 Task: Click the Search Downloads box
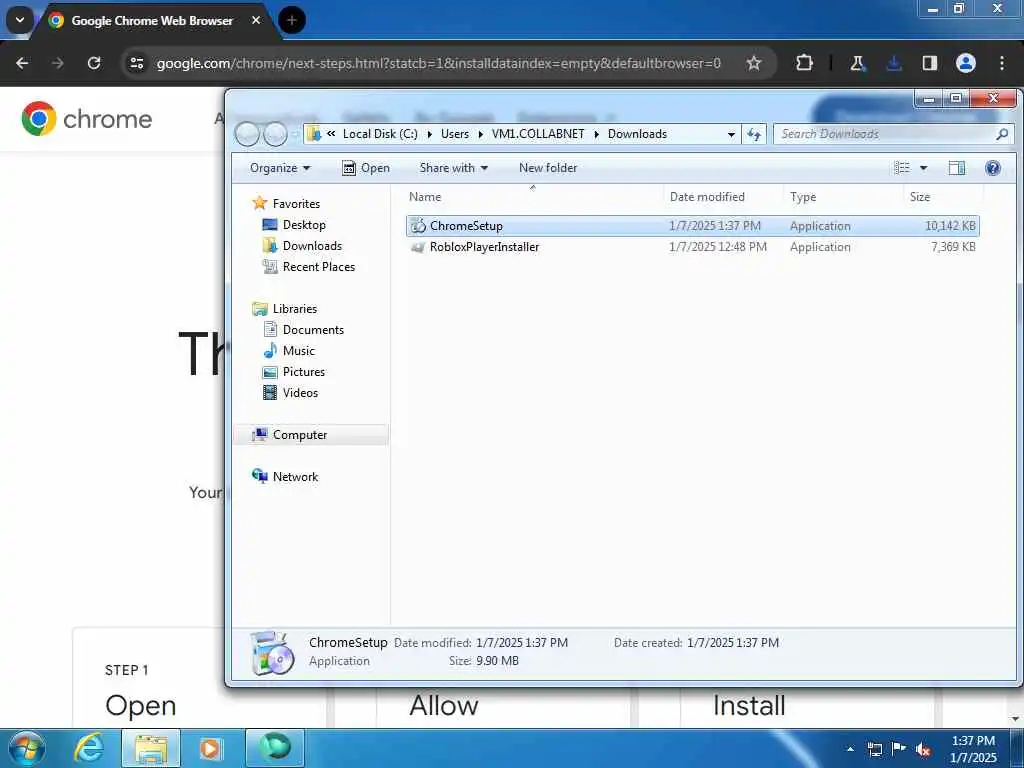coord(885,134)
